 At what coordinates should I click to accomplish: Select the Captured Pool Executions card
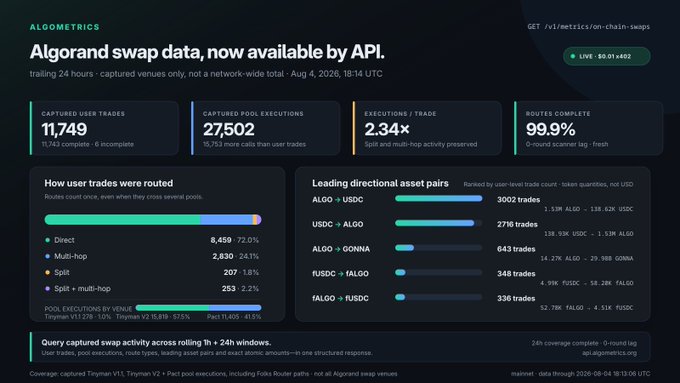(265, 128)
